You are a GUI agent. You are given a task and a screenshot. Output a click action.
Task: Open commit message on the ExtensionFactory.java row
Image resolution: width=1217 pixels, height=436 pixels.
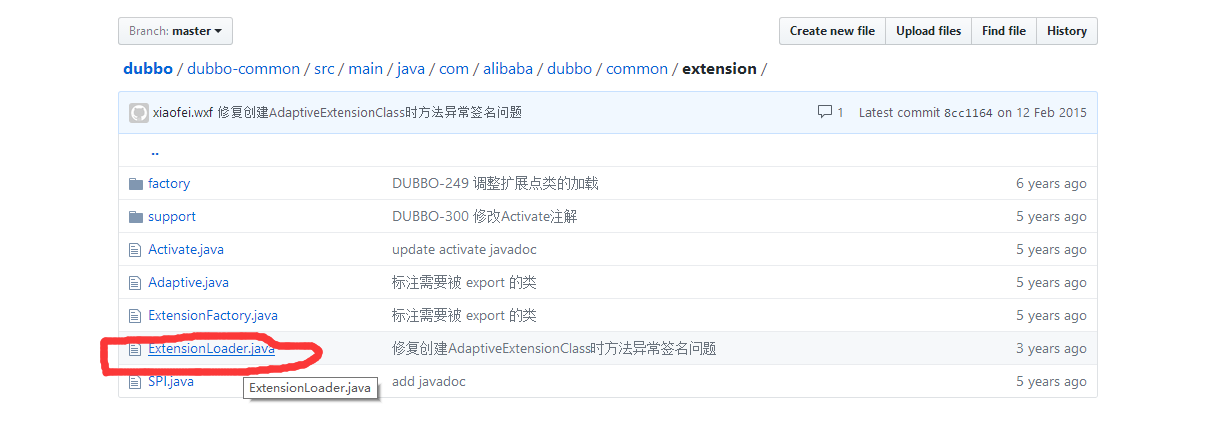pyautogui.click(x=464, y=316)
